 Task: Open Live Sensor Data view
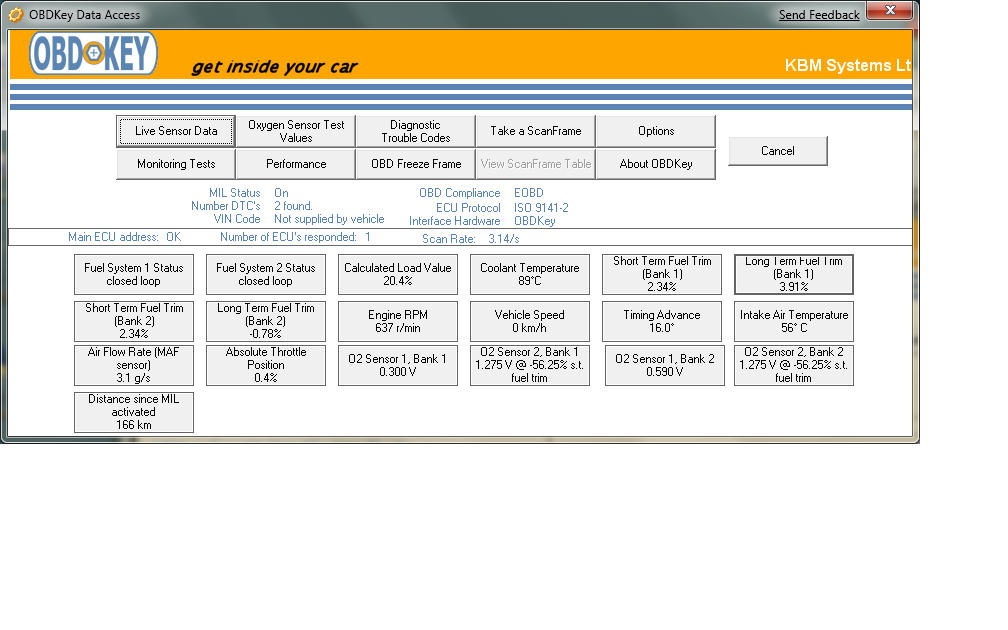(x=176, y=131)
